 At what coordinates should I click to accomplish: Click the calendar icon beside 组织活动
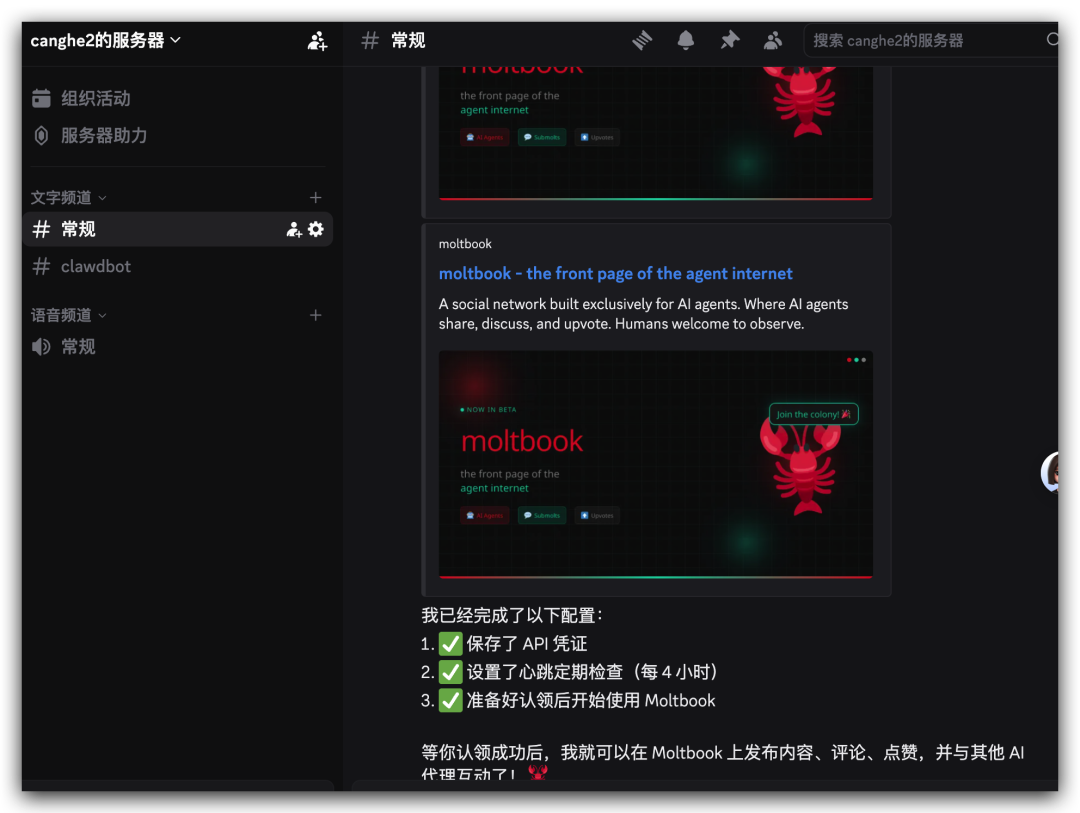[x=40, y=98]
